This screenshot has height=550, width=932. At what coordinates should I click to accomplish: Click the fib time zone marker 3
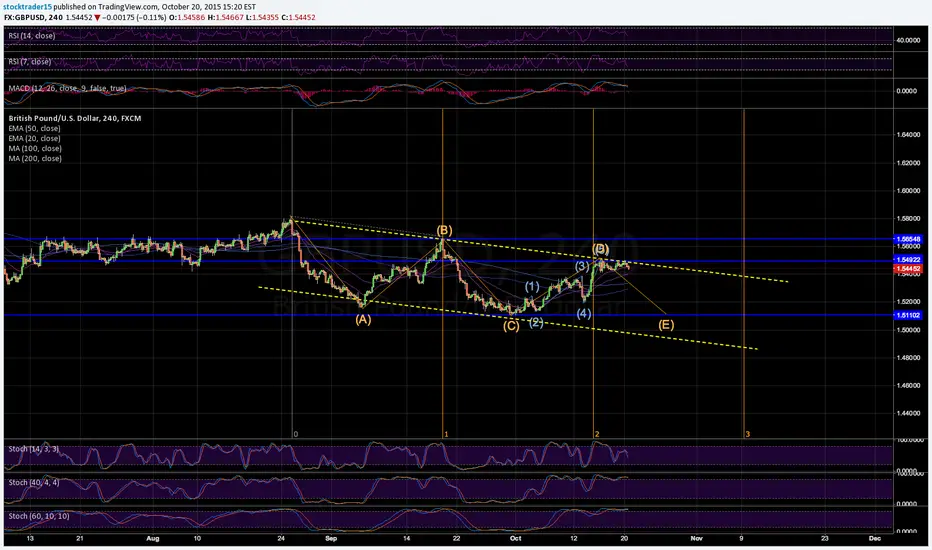pyautogui.click(x=748, y=434)
